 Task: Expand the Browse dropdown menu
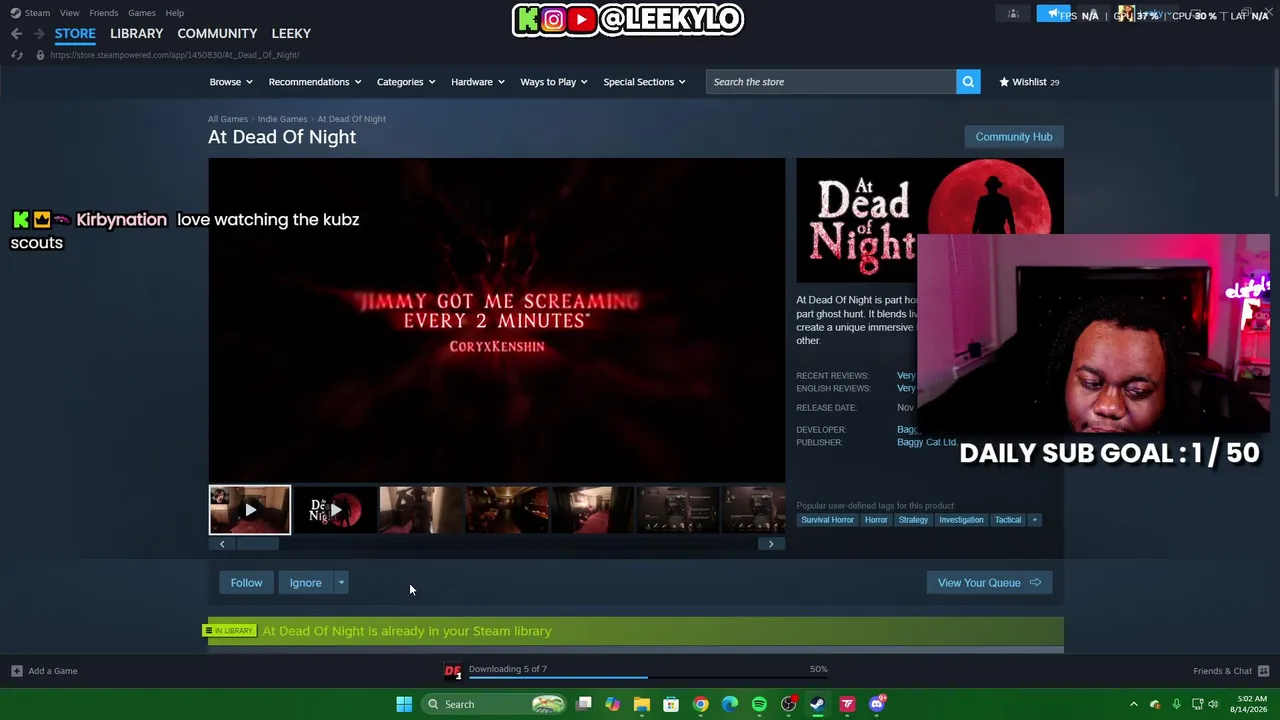coord(231,82)
